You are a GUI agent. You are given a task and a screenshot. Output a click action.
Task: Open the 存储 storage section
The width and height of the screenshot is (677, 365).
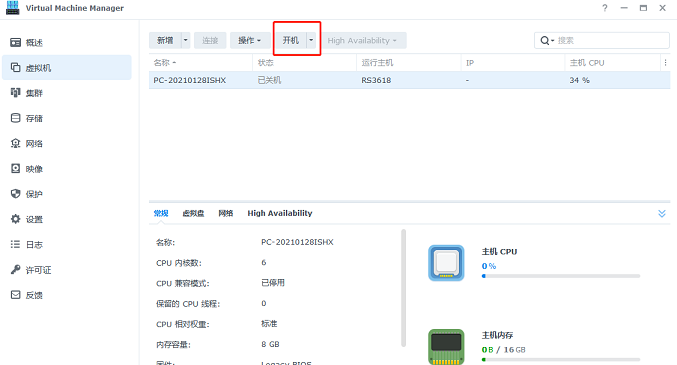pos(67,118)
